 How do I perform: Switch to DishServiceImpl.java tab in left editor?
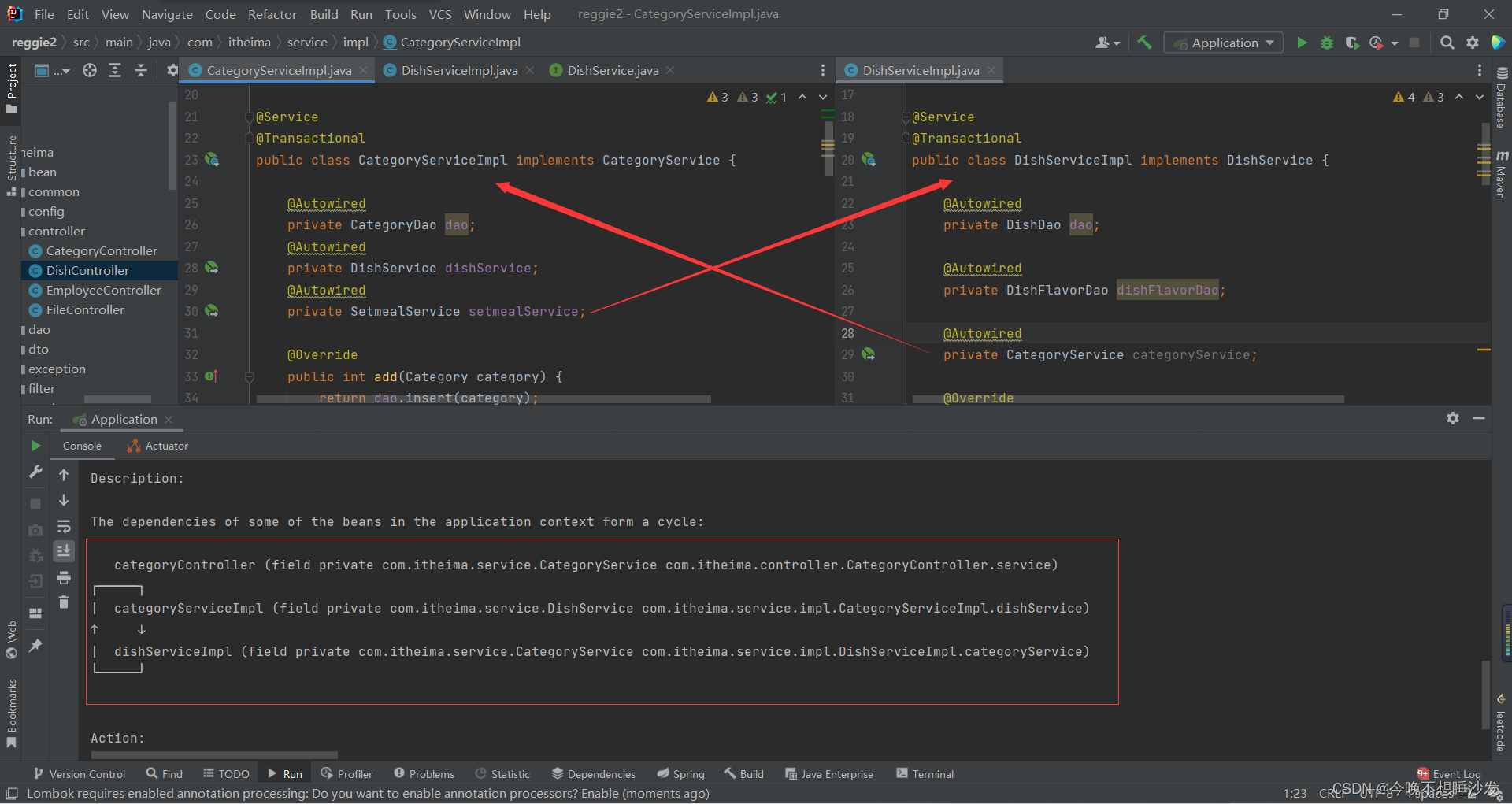pos(459,70)
